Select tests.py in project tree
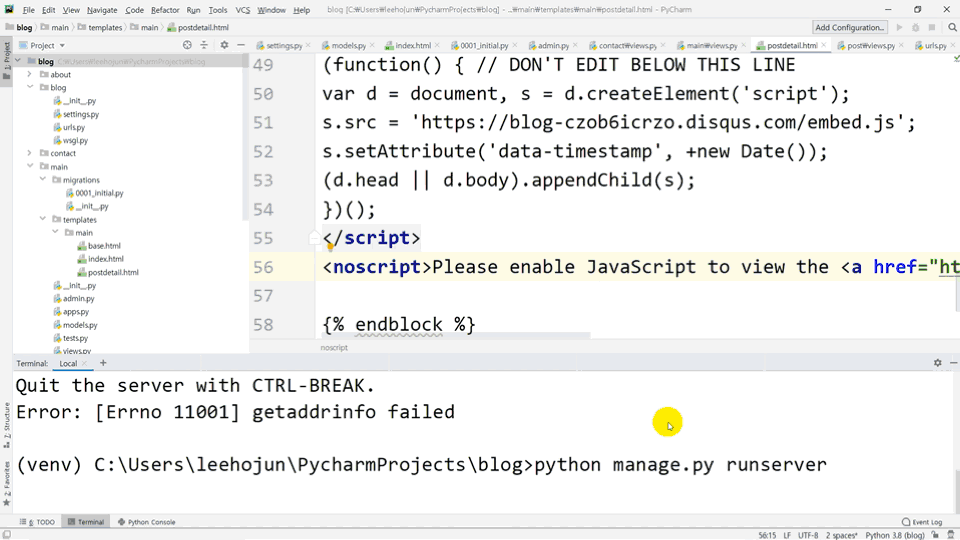 pos(75,338)
